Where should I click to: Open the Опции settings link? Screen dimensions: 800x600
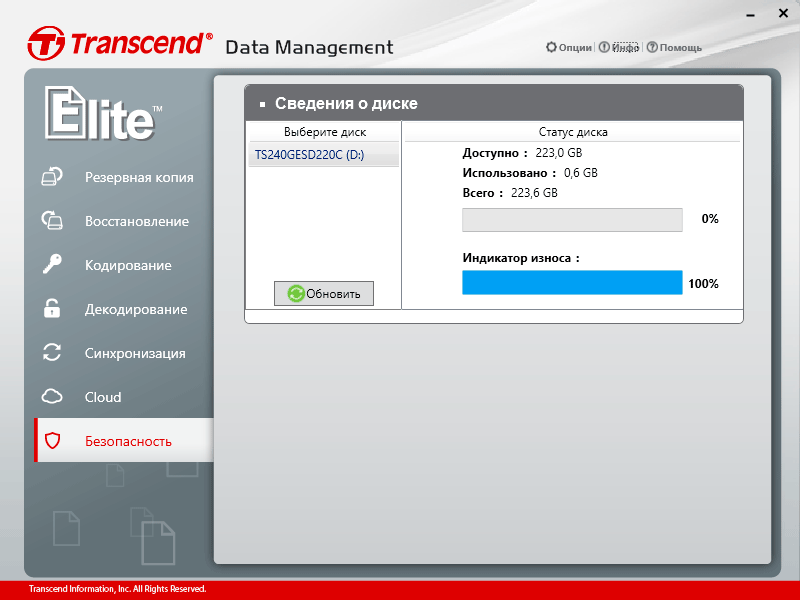pos(575,47)
